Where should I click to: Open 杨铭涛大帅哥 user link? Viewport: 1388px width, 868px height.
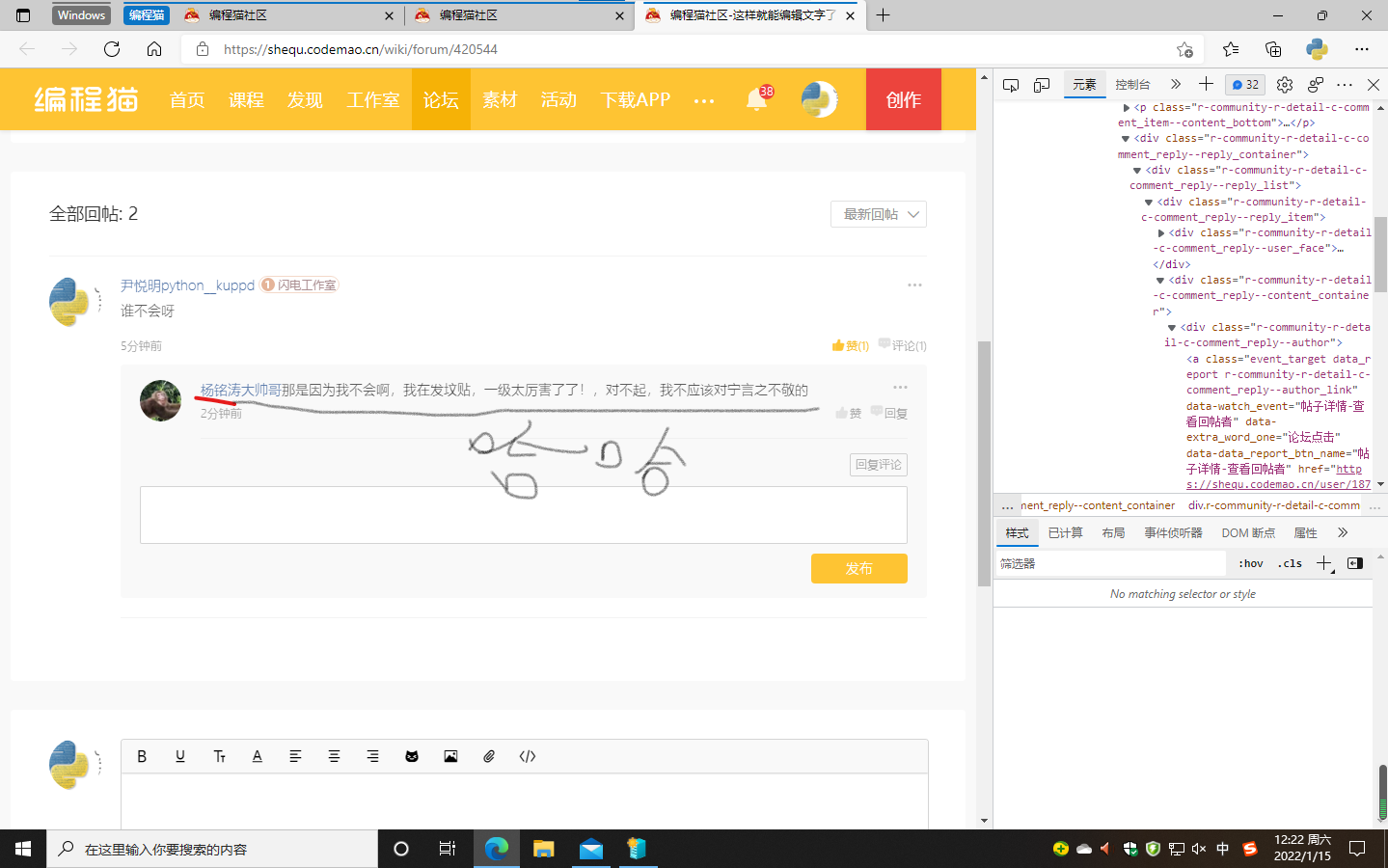240,390
